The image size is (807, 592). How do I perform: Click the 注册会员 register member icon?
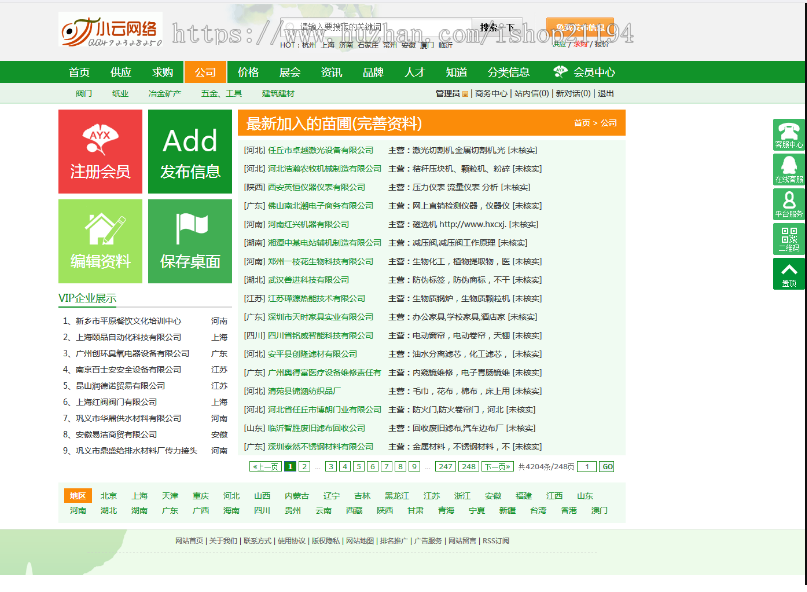[101, 150]
